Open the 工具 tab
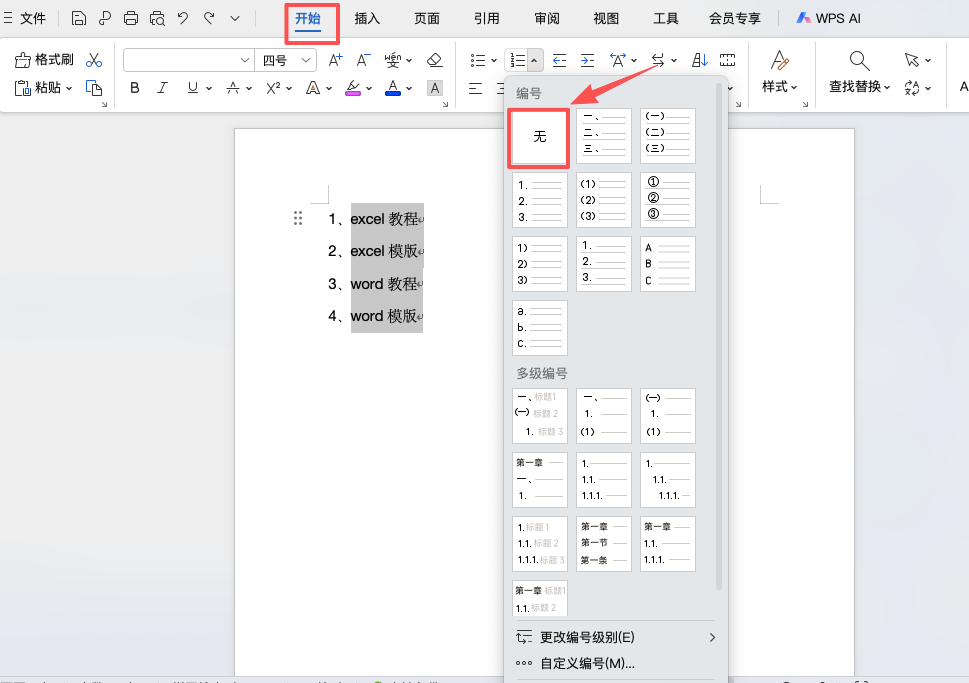Viewport: 969px width, 683px height. click(x=666, y=19)
